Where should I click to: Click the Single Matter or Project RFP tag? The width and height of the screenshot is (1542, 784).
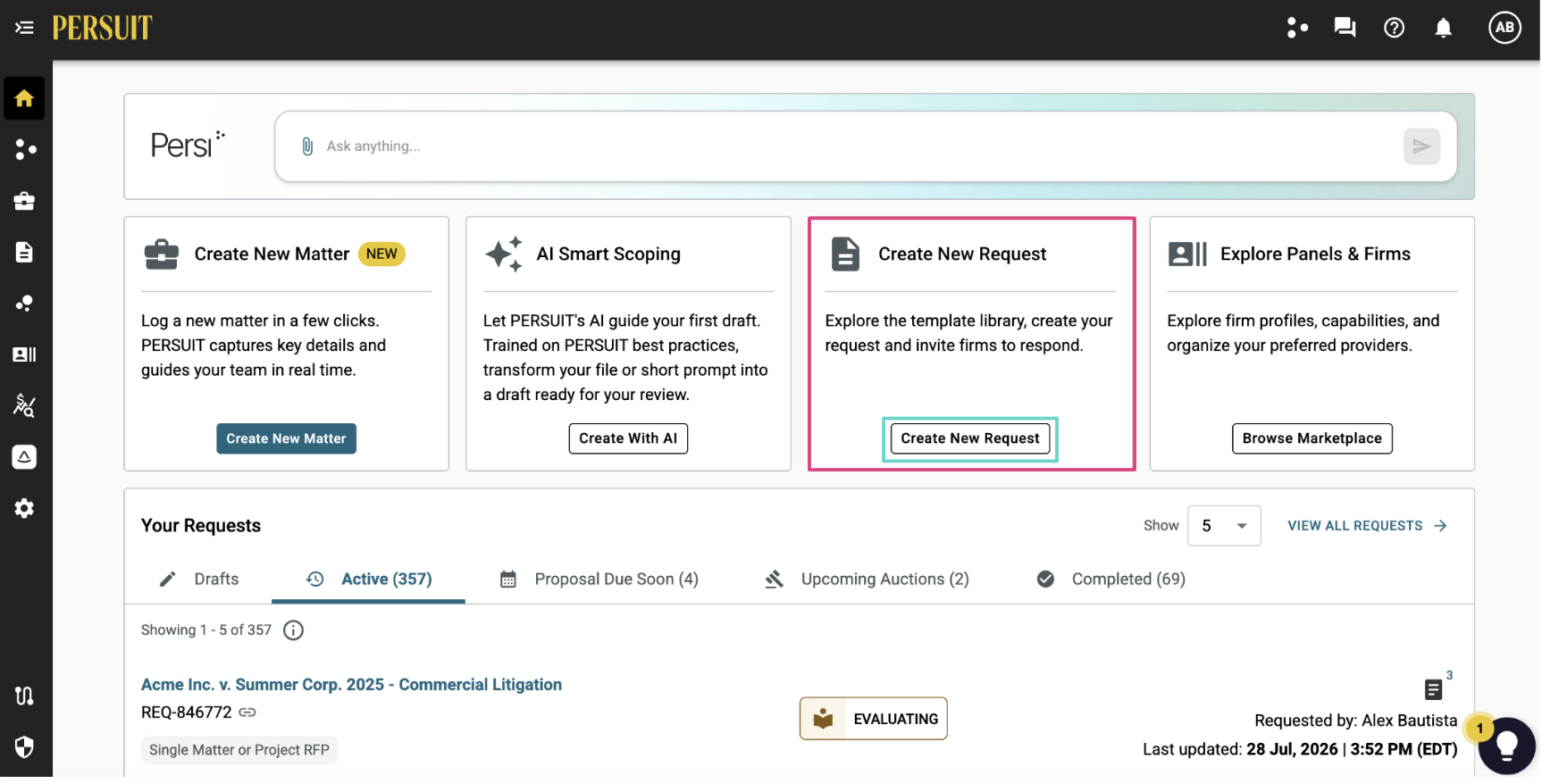239,750
